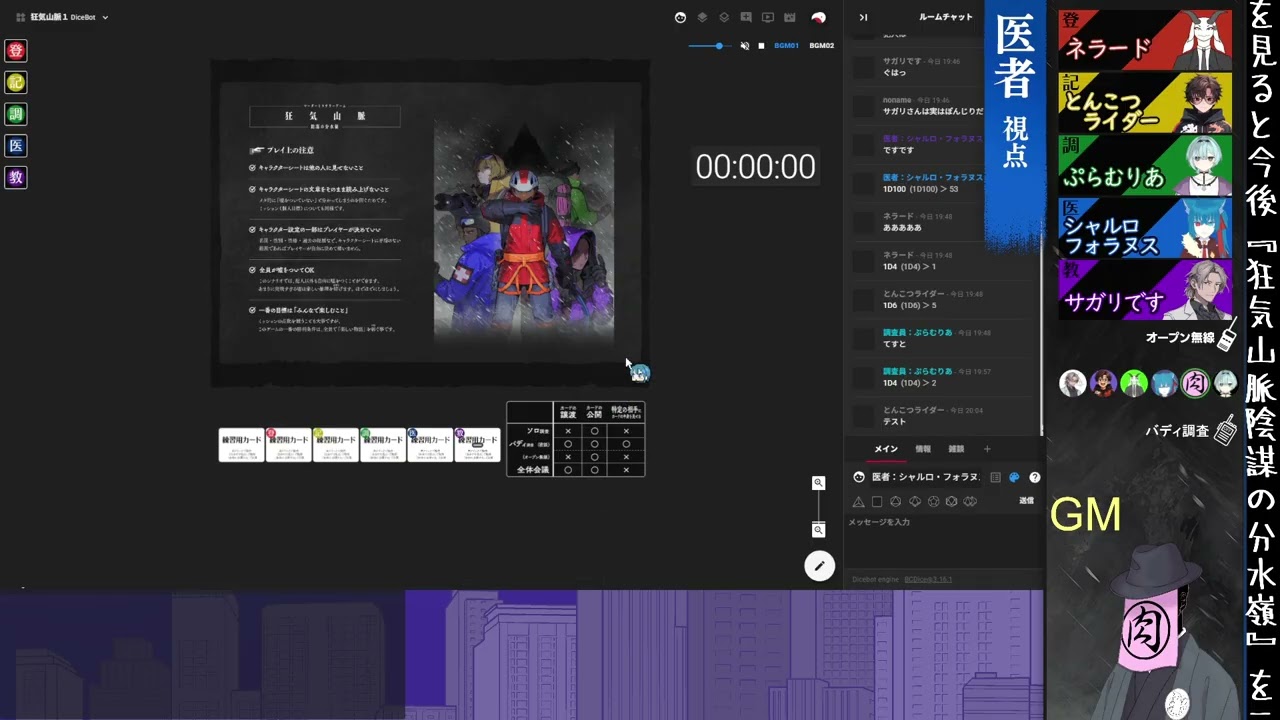Select the purple 教 token on left edge
Image resolution: width=1280 pixels, height=720 pixels.
[x=15, y=178]
